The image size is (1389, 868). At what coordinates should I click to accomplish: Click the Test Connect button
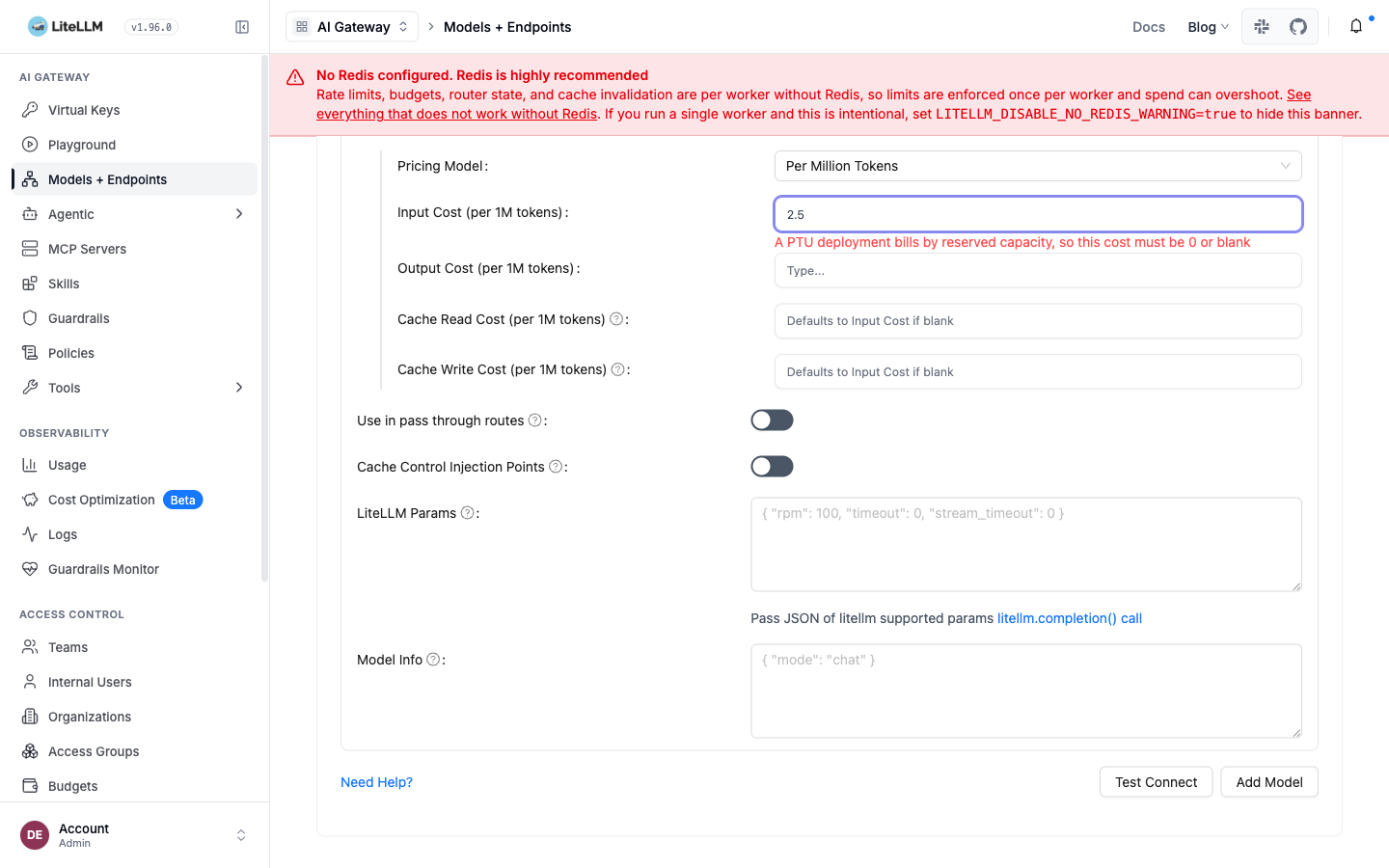point(1156,782)
